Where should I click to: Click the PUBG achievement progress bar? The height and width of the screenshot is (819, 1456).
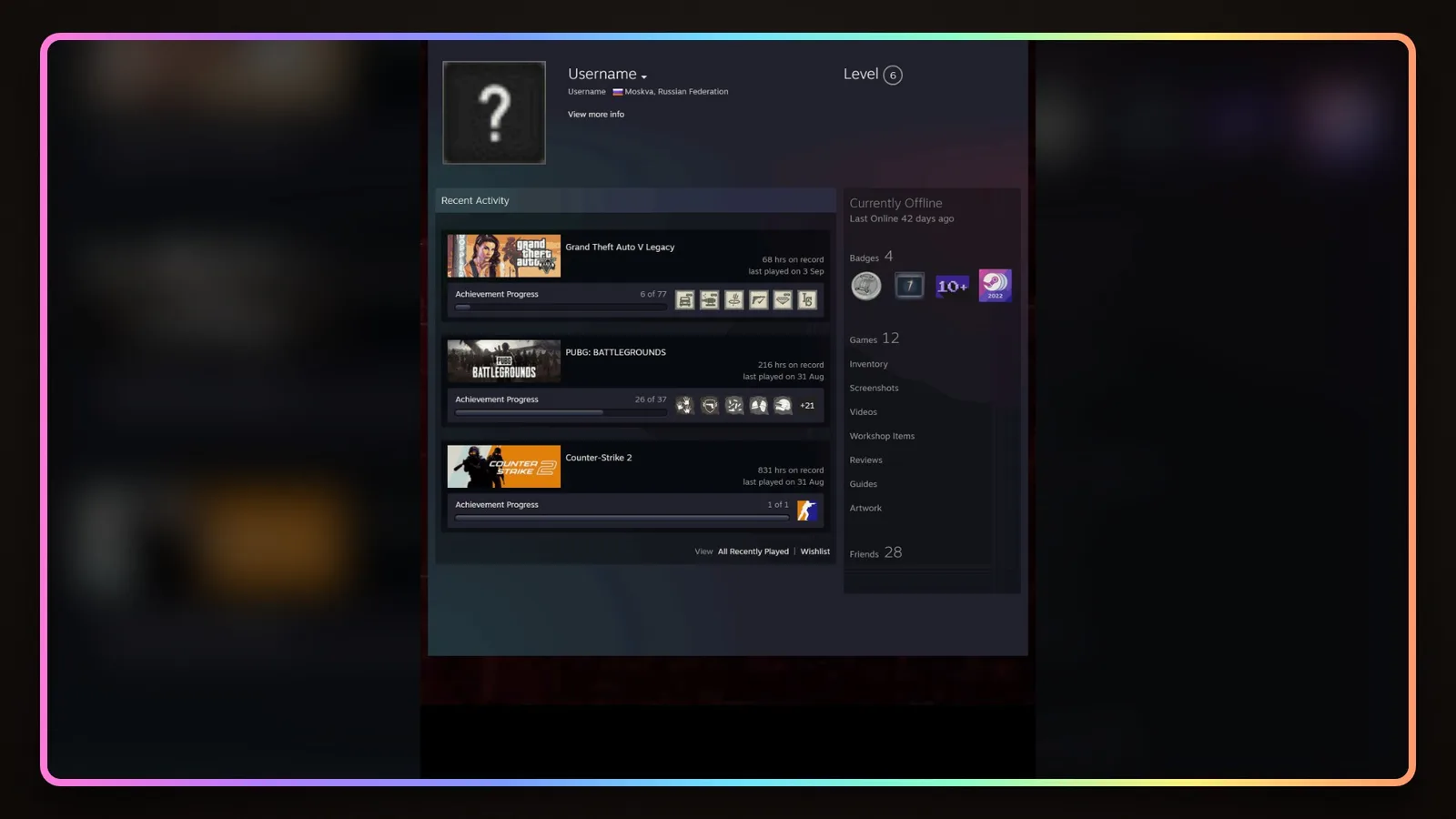click(x=561, y=412)
